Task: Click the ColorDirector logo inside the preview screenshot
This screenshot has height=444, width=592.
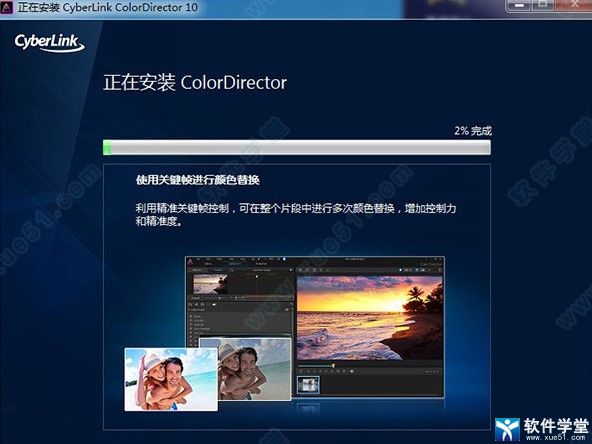Action: (x=191, y=262)
